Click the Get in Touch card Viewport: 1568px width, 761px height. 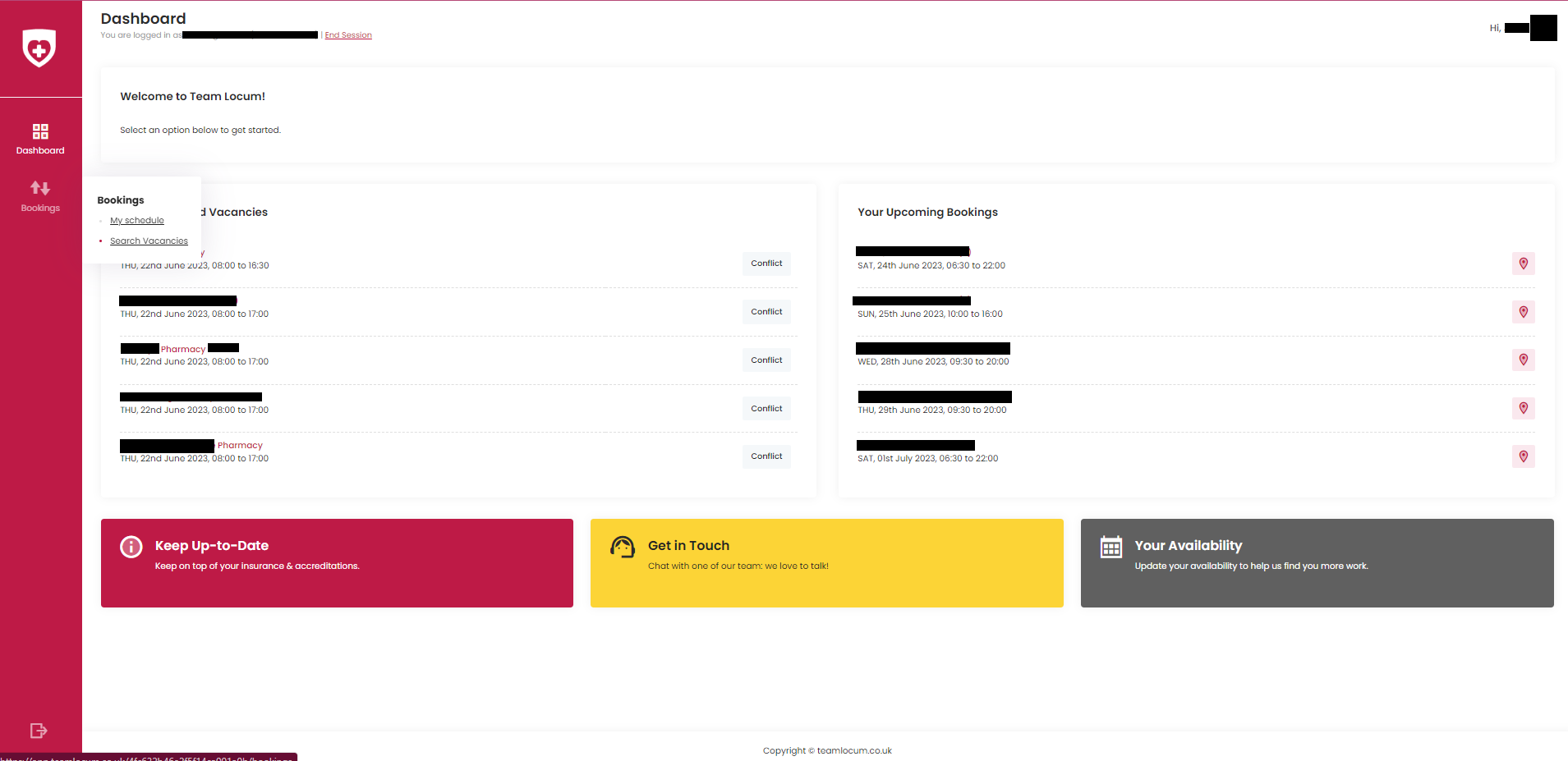[x=826, y=563]
